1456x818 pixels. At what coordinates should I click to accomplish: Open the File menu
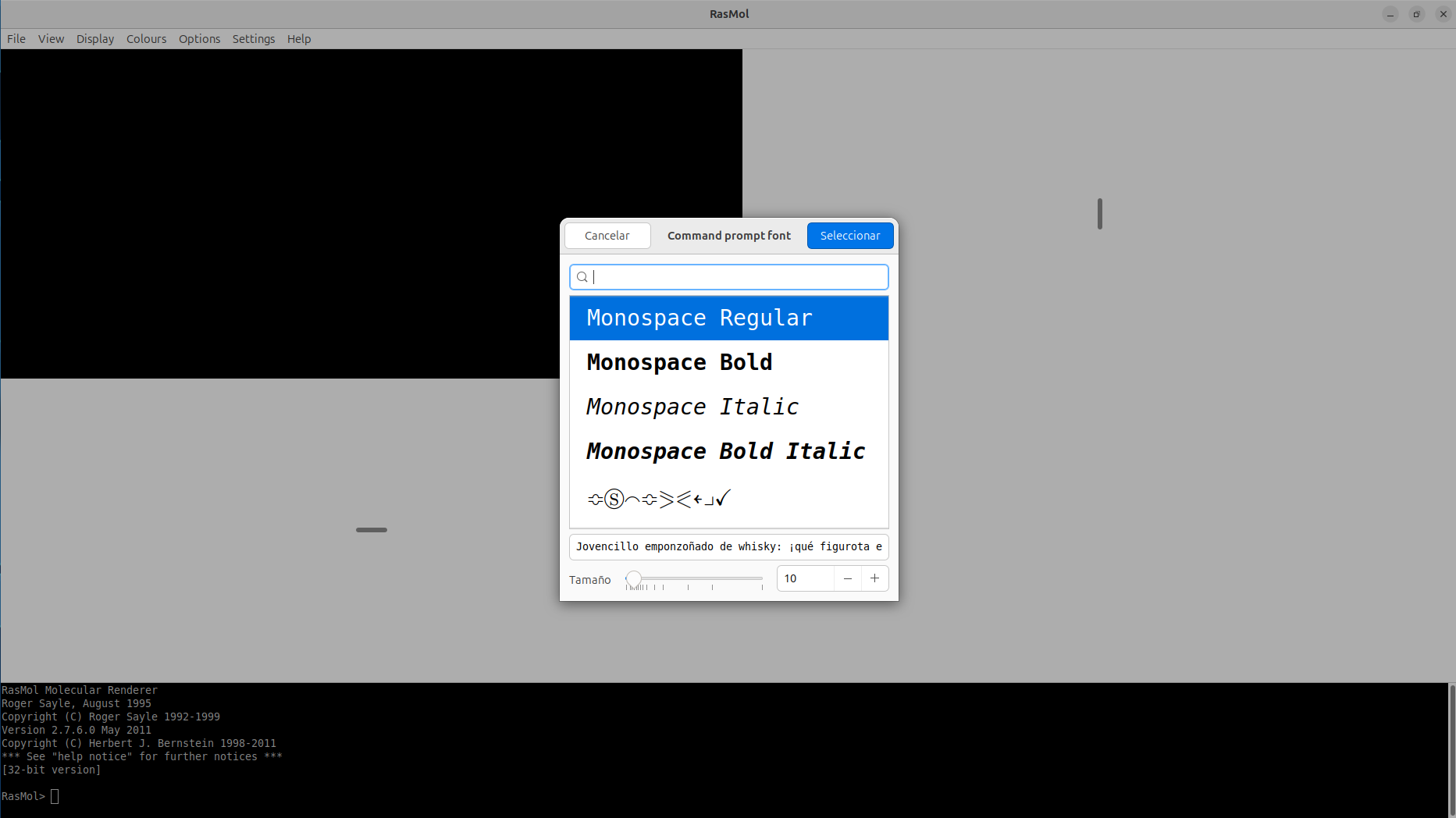pos(16,39)
